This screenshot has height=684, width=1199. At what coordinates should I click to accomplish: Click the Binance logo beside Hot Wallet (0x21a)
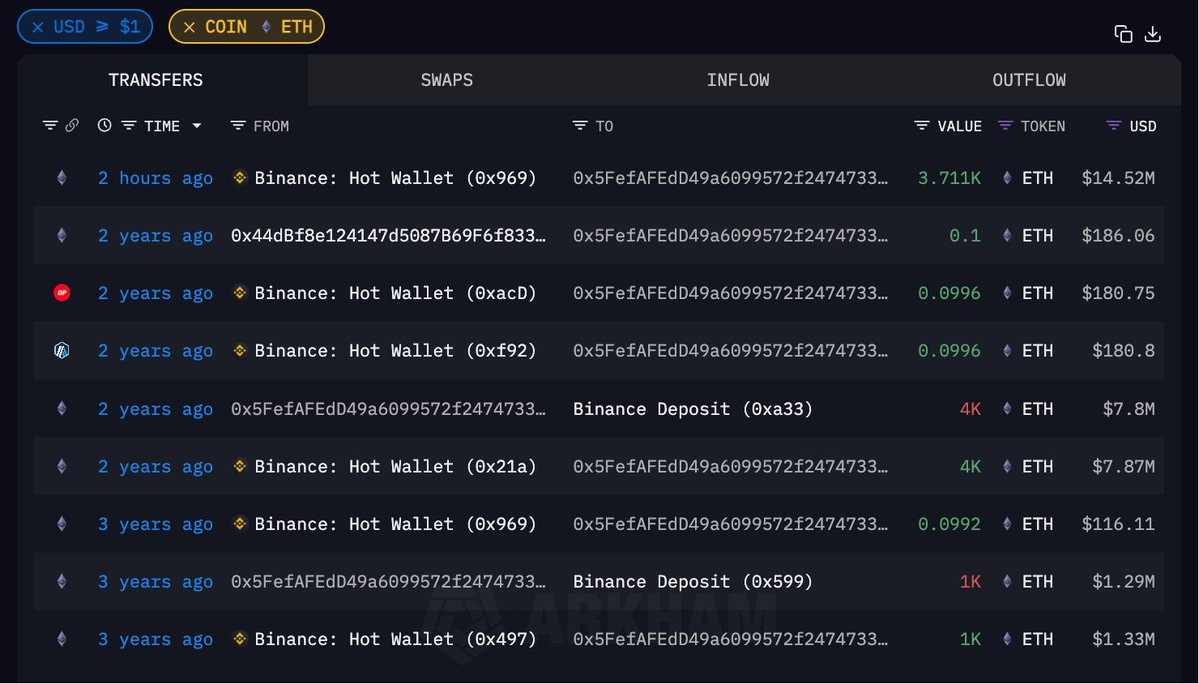pos(239,465)
